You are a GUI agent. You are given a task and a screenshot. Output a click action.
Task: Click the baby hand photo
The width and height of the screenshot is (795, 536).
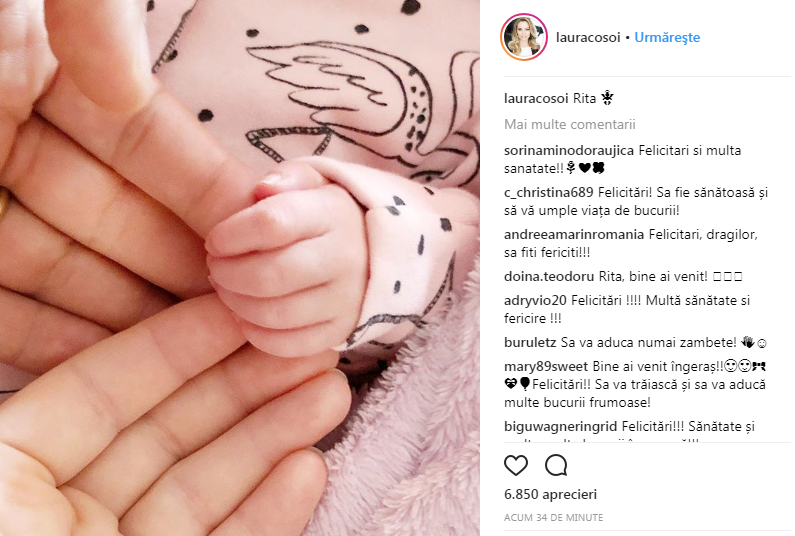240,268
